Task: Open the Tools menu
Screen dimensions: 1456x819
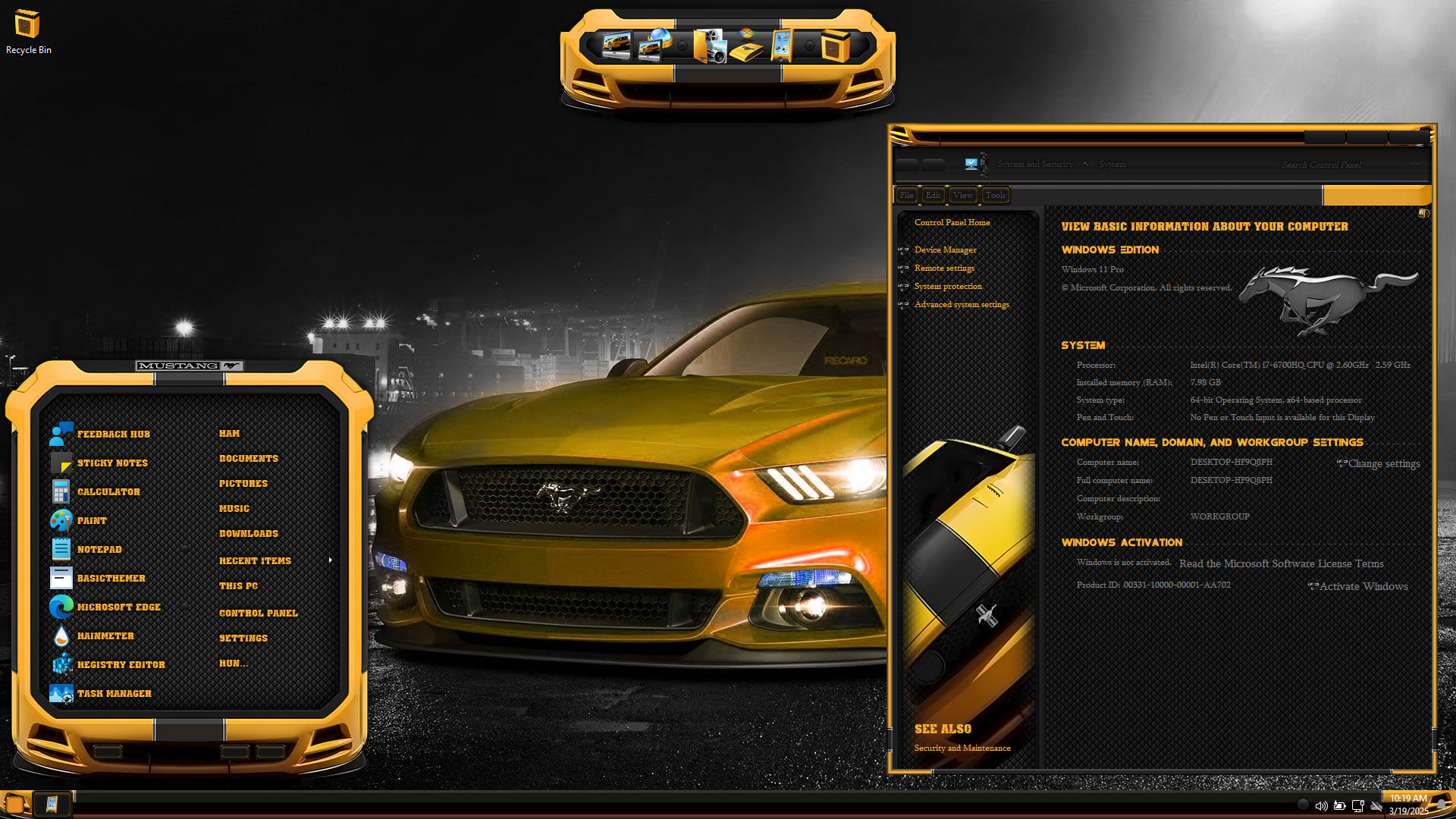Action: [x=995, y=196]
